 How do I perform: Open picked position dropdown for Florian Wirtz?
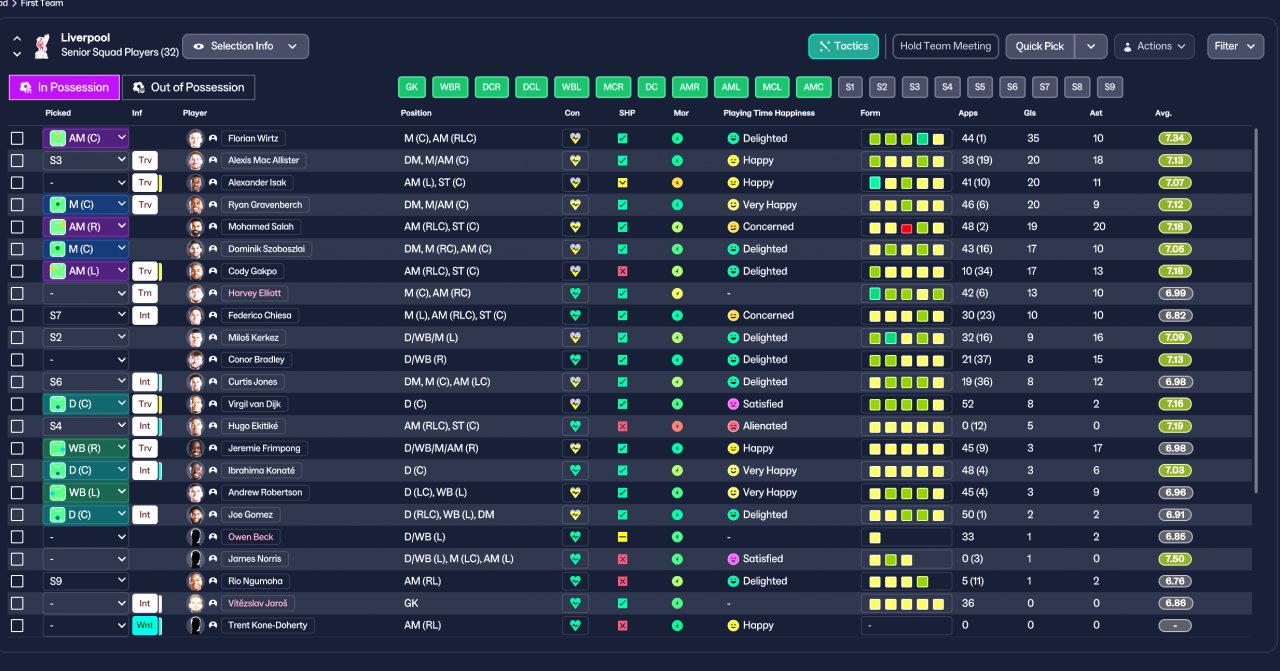pyautogui.click(x=86, y=139)
